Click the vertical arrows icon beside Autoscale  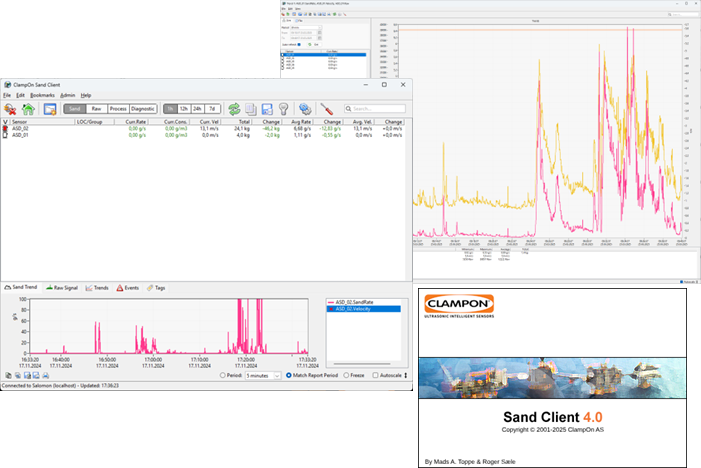[406, 375]
